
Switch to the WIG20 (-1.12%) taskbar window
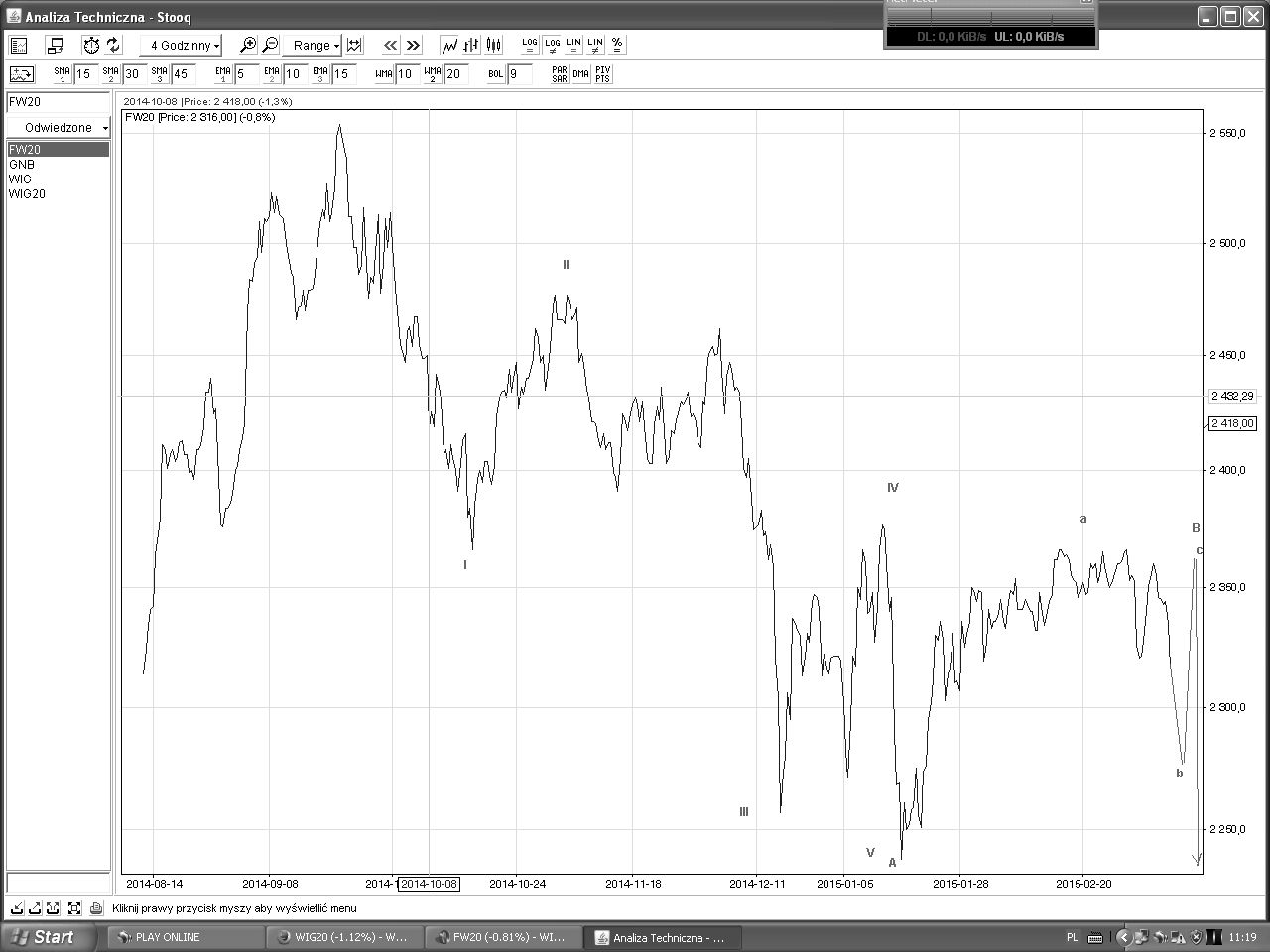coord(344,937)
